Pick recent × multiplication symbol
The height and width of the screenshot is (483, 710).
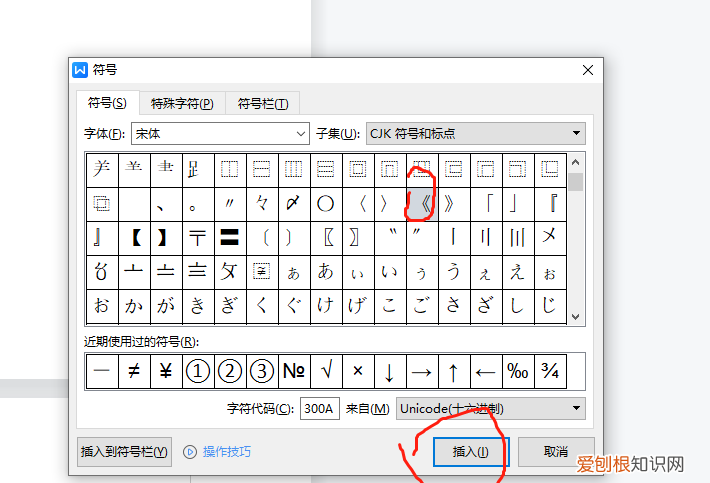pyautogui.click(x=359, y=372)
